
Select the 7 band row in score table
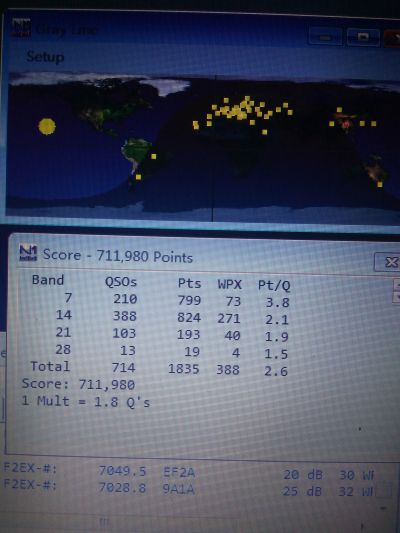160,299
